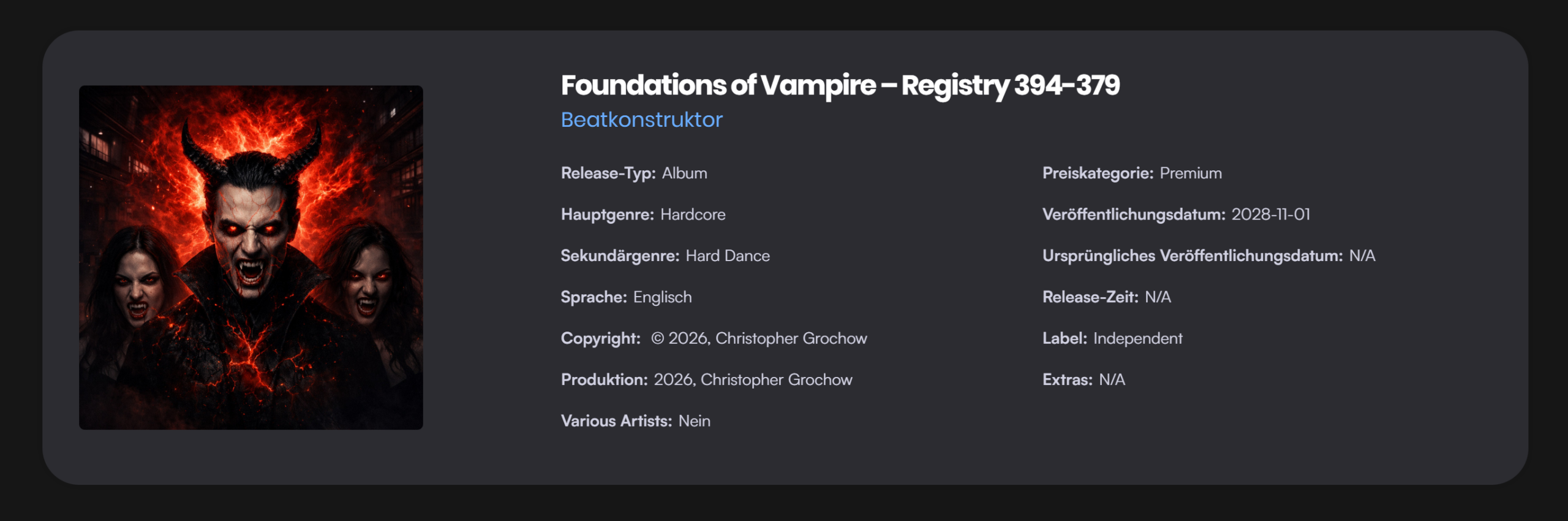Click the Produktion value "2026, Christopher Grochow"

pos(753,380)
